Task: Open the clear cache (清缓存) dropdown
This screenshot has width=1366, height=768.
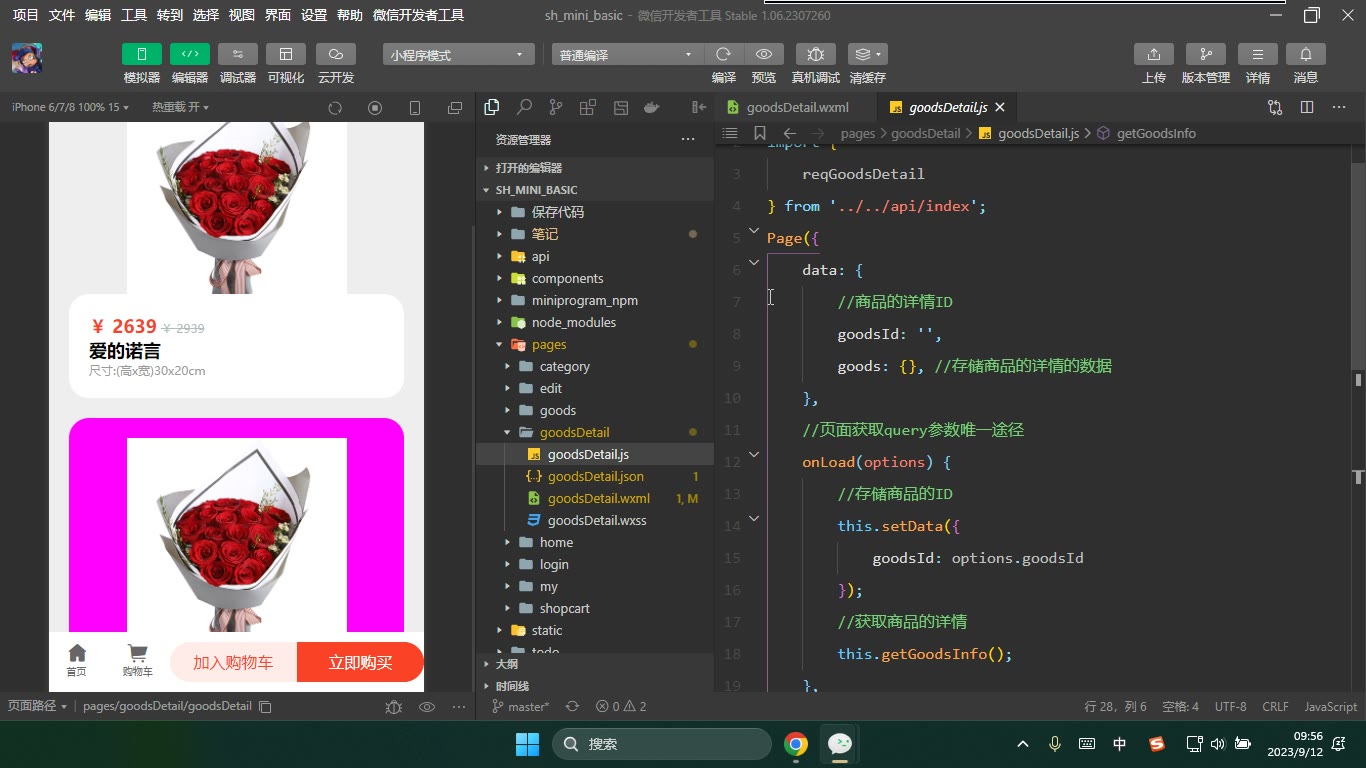Action: 867,54
